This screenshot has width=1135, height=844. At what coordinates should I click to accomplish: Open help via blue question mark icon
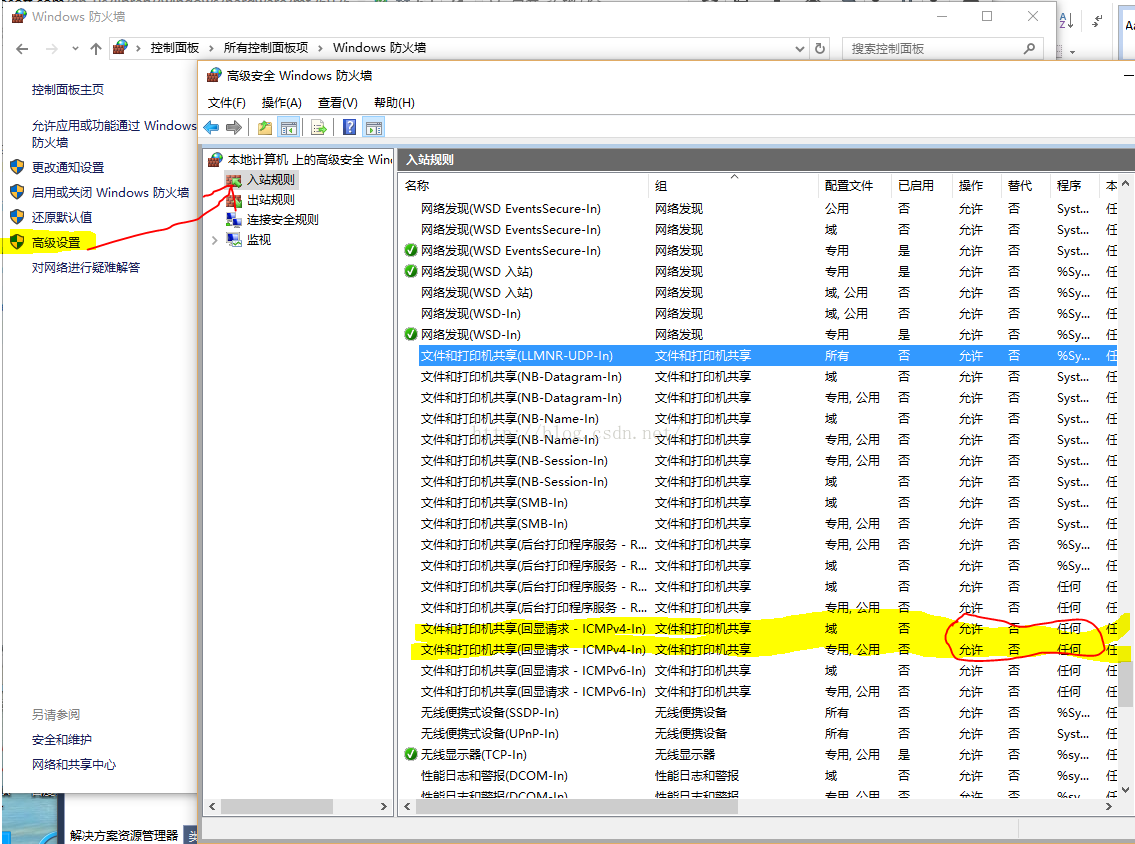350,128
